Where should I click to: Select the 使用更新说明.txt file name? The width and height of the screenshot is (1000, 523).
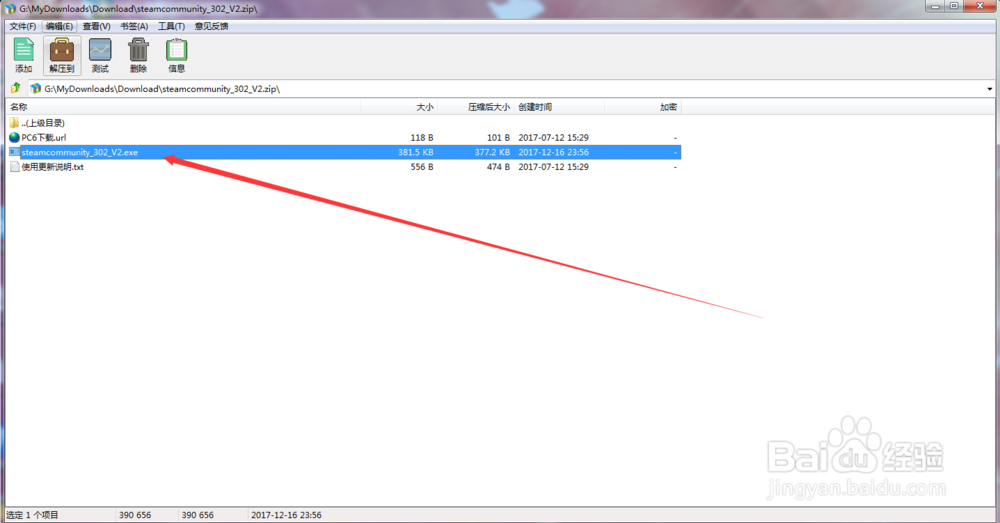pos(52,166)
